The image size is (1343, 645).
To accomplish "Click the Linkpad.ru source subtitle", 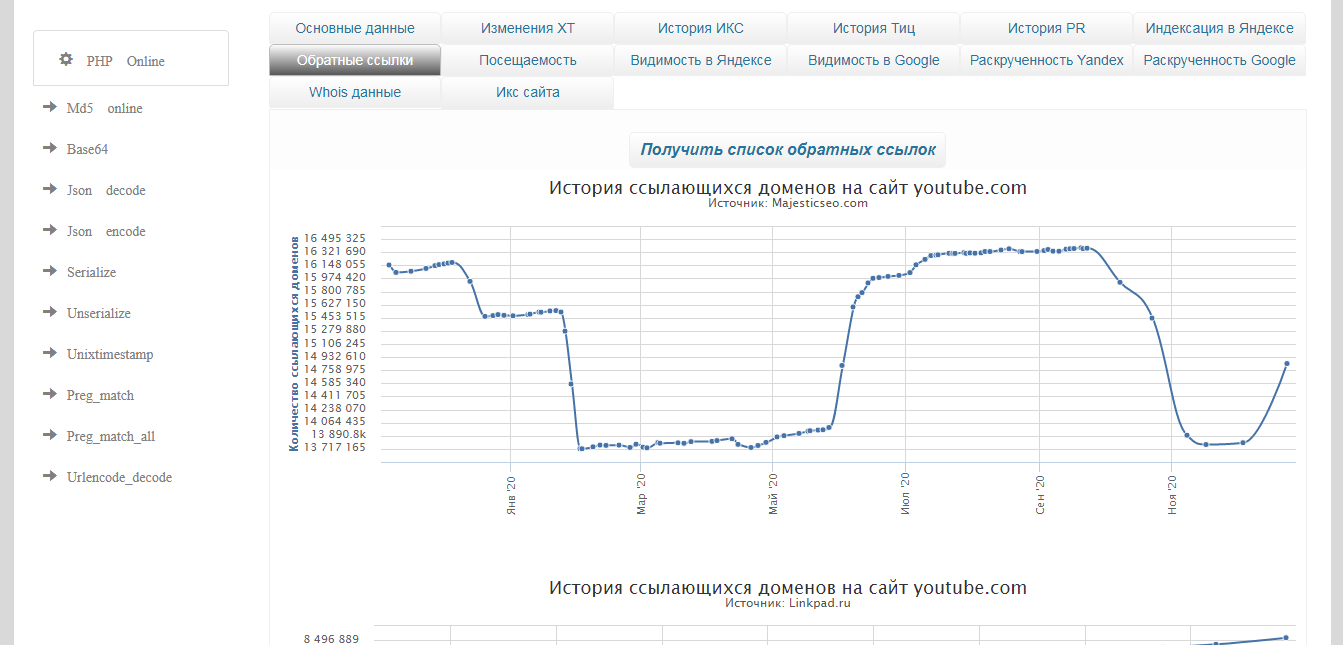I will point(788,603).
